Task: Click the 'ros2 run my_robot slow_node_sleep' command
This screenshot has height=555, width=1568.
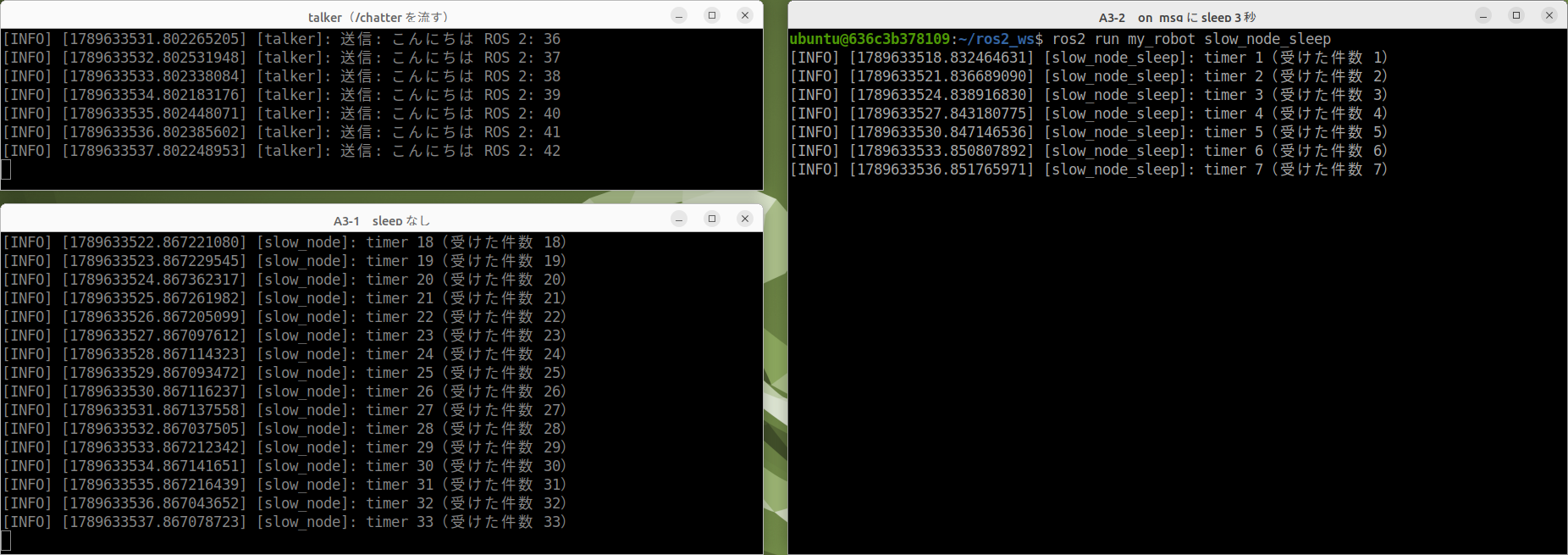Action: pos(1191,39)
